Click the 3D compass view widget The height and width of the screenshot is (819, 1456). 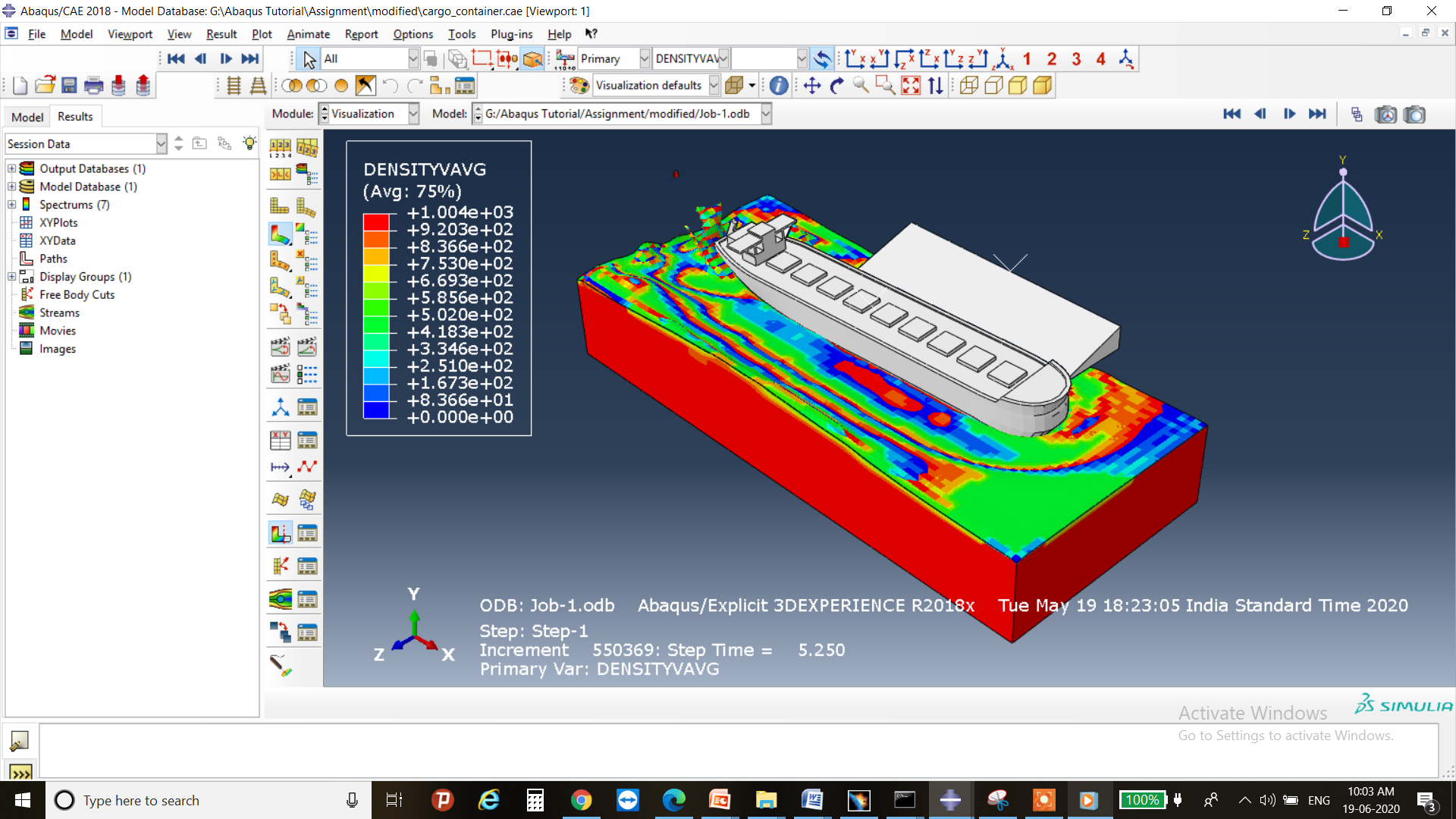coord(1343,210)
